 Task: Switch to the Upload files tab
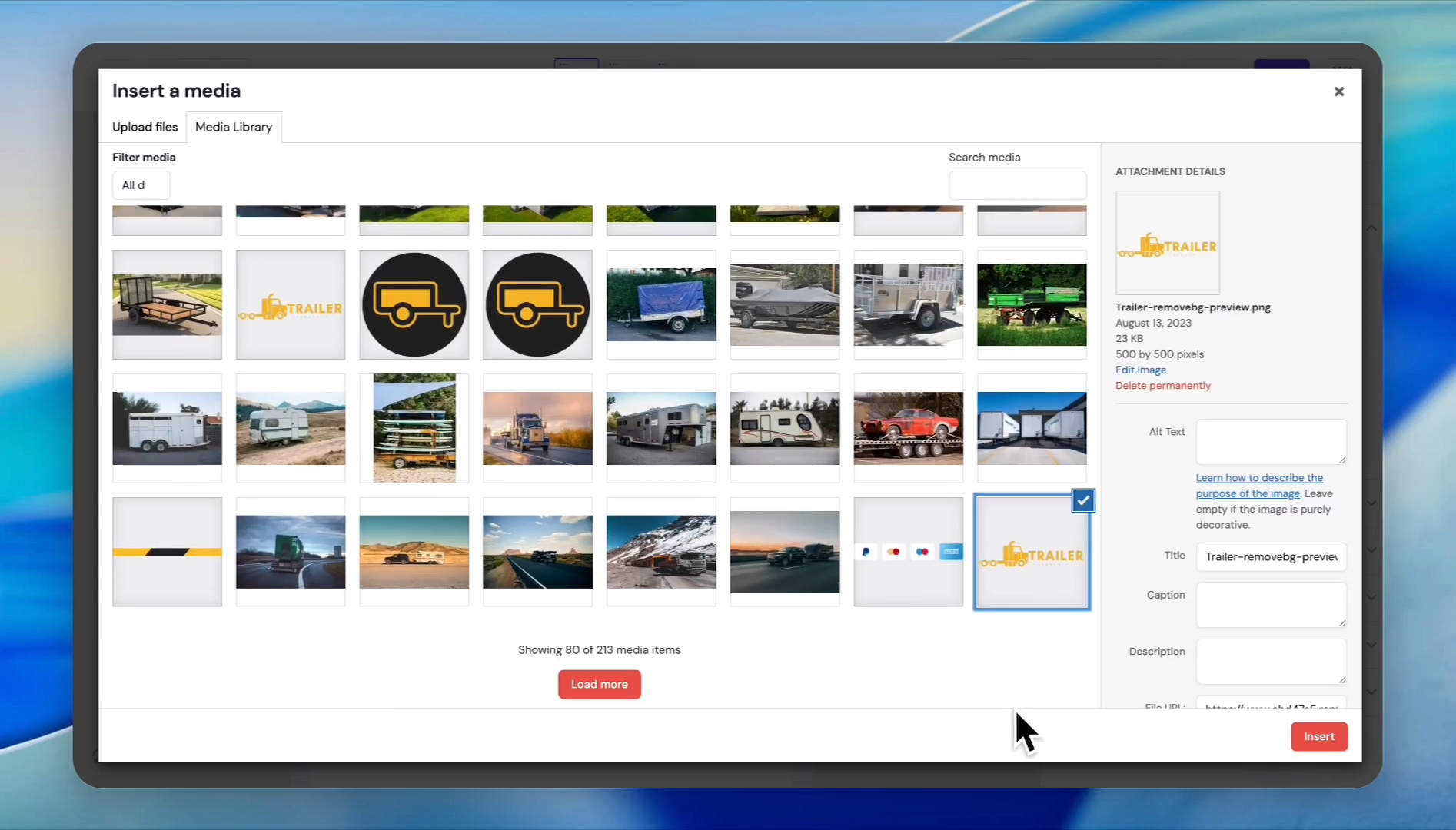[145, 127]
